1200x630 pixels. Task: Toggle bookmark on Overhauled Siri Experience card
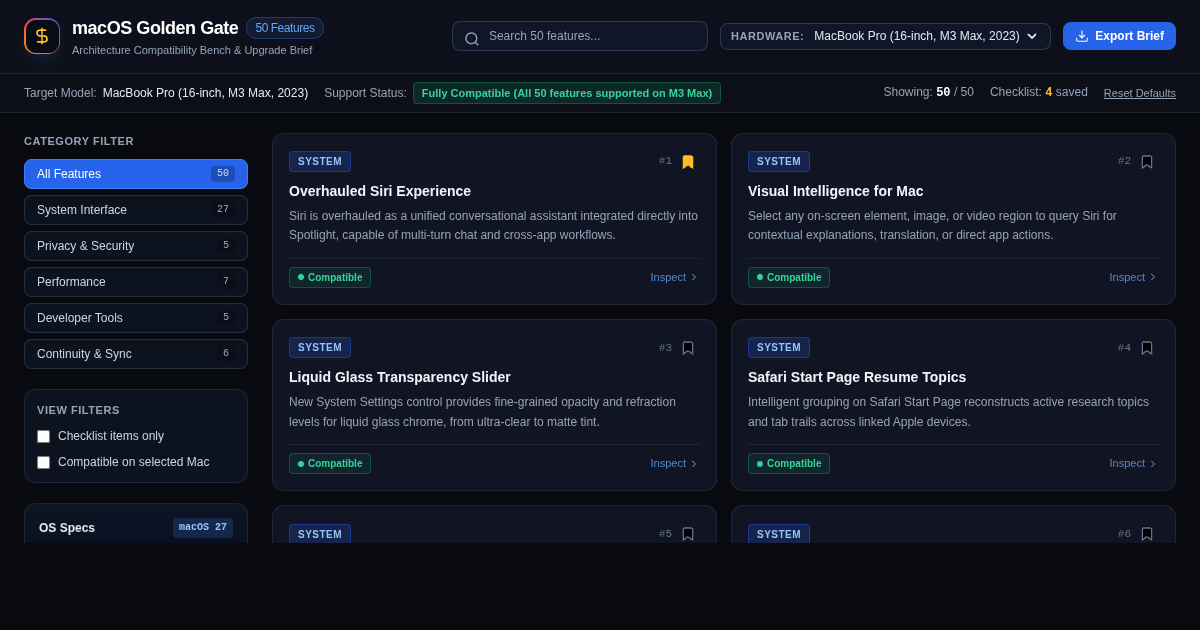[688, 162]
